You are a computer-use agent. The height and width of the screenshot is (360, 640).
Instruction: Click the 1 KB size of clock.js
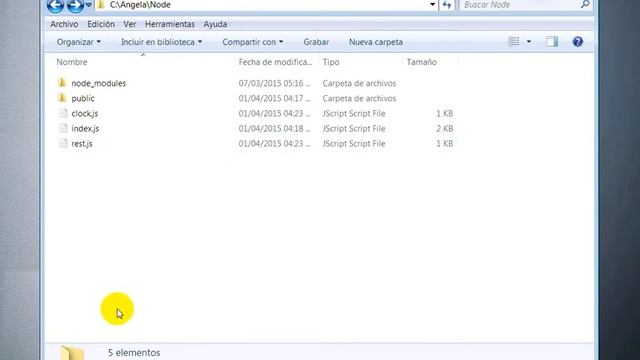coord(444,113)
